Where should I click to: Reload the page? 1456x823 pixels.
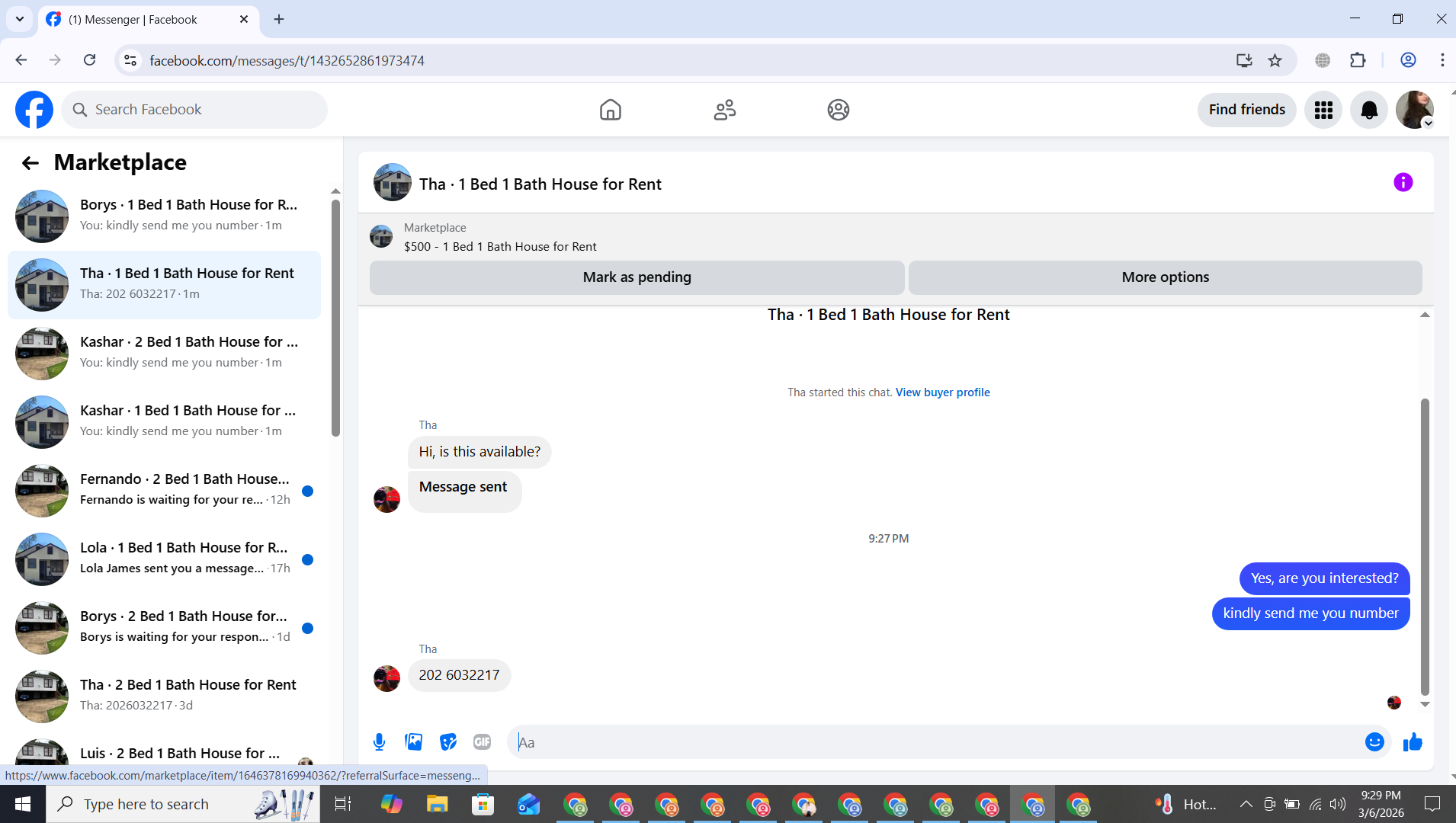pos(89,60)
